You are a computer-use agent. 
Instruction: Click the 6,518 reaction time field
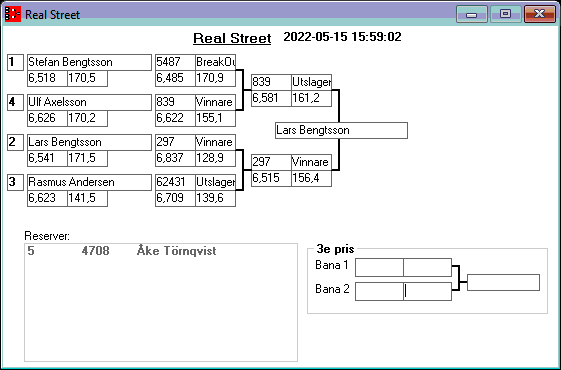[47, 78]
